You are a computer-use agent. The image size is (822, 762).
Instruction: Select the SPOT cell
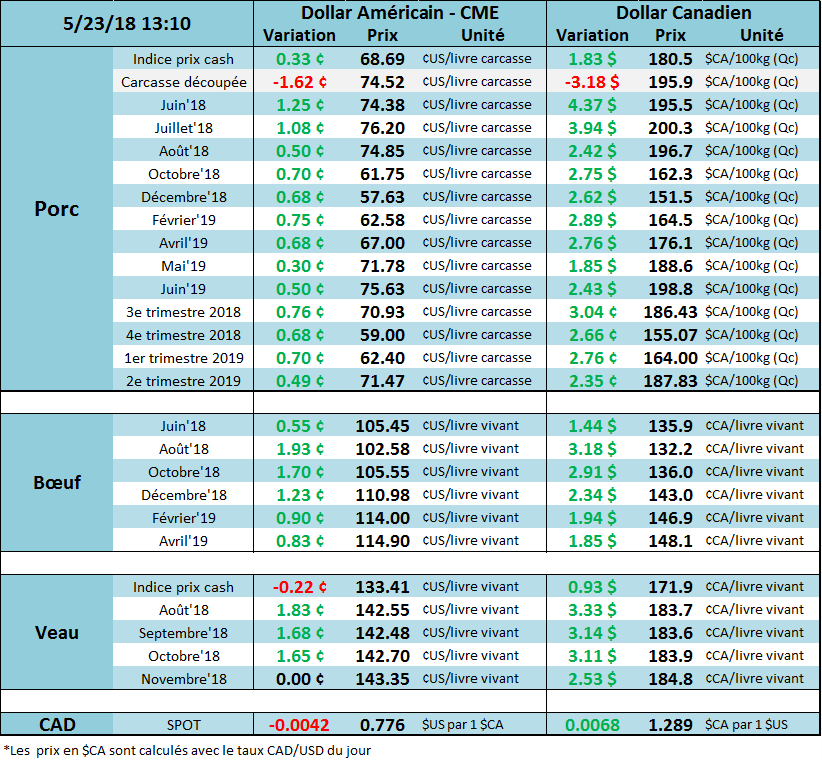click(183, 725)
